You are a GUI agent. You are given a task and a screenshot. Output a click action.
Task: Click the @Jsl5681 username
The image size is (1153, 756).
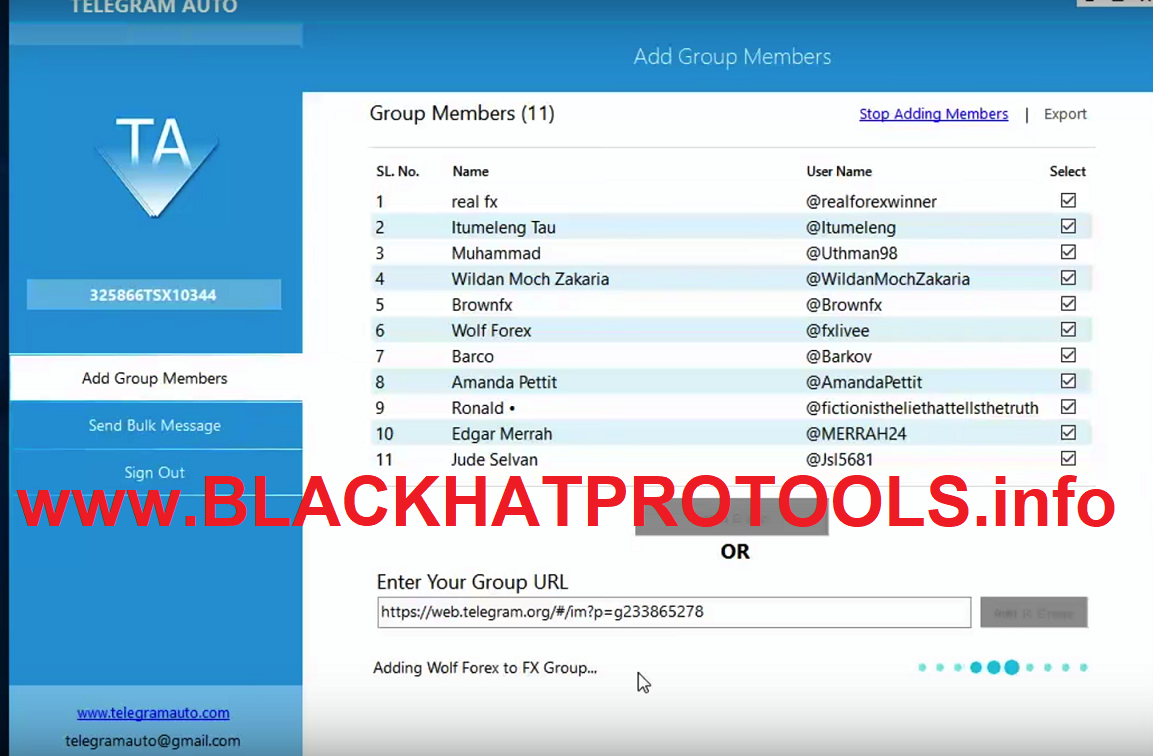(840, 460)
